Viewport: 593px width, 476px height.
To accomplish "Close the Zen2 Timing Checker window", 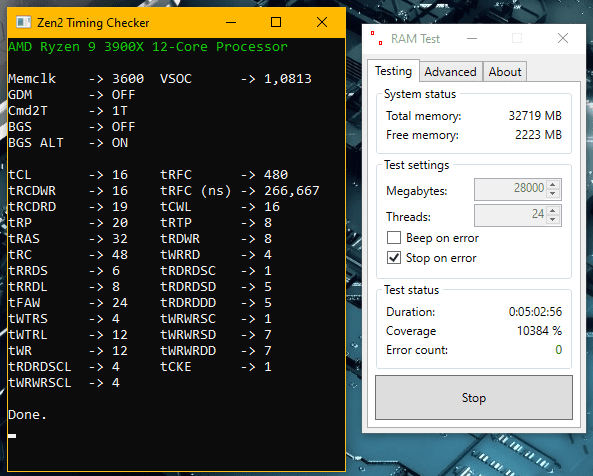I will click(x=322, y=22).
